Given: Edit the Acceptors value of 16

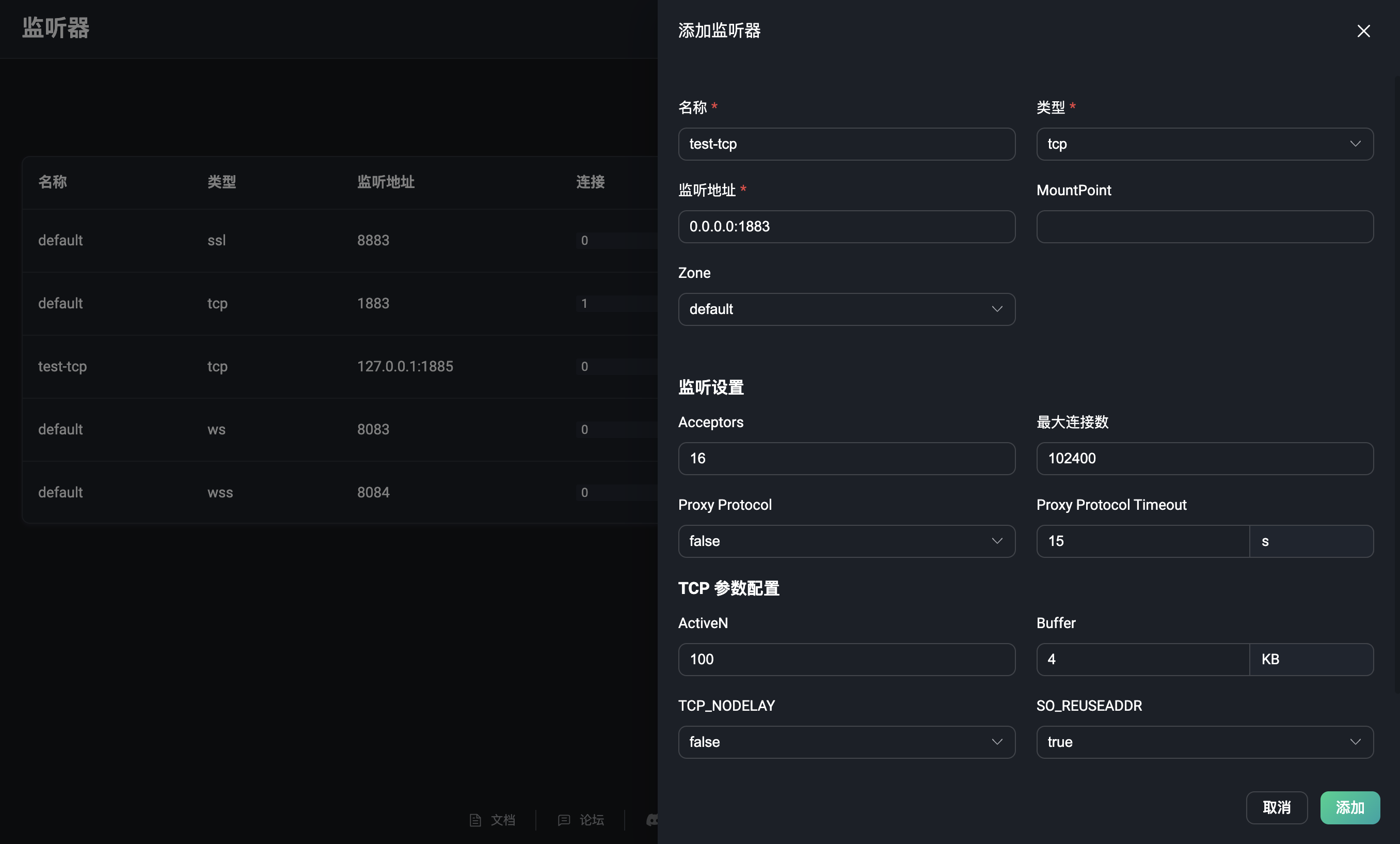Looking at the screenshot, I should (x=847, y=458).
